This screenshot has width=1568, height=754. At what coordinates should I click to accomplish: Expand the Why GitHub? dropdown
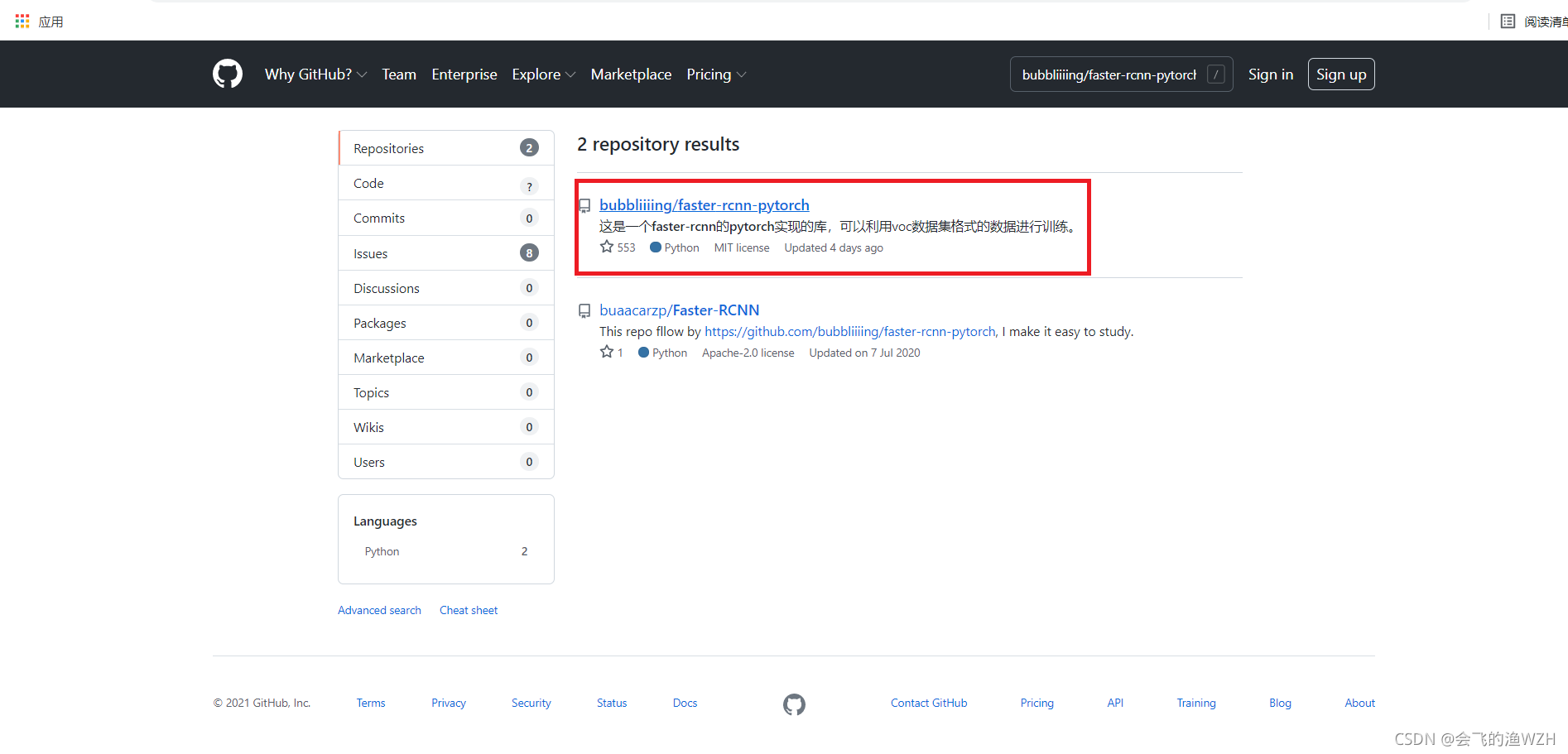pos(315,74)
